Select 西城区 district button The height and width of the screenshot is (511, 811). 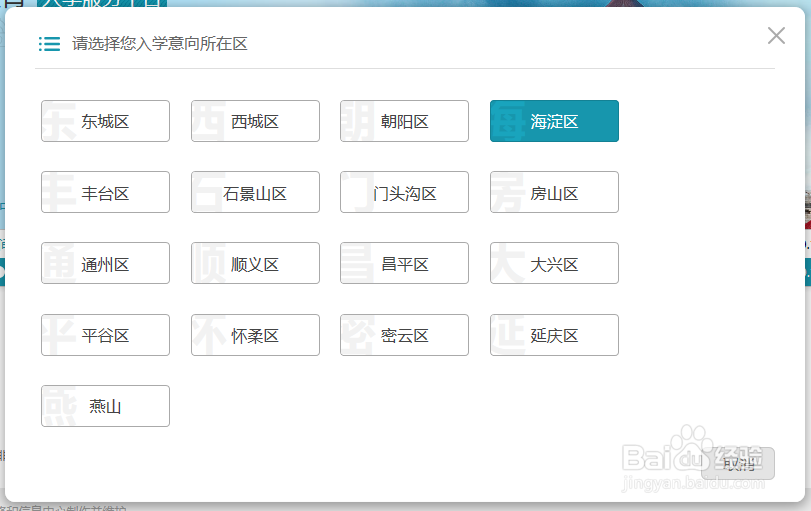pyautogui.click(x=256, y=121)
